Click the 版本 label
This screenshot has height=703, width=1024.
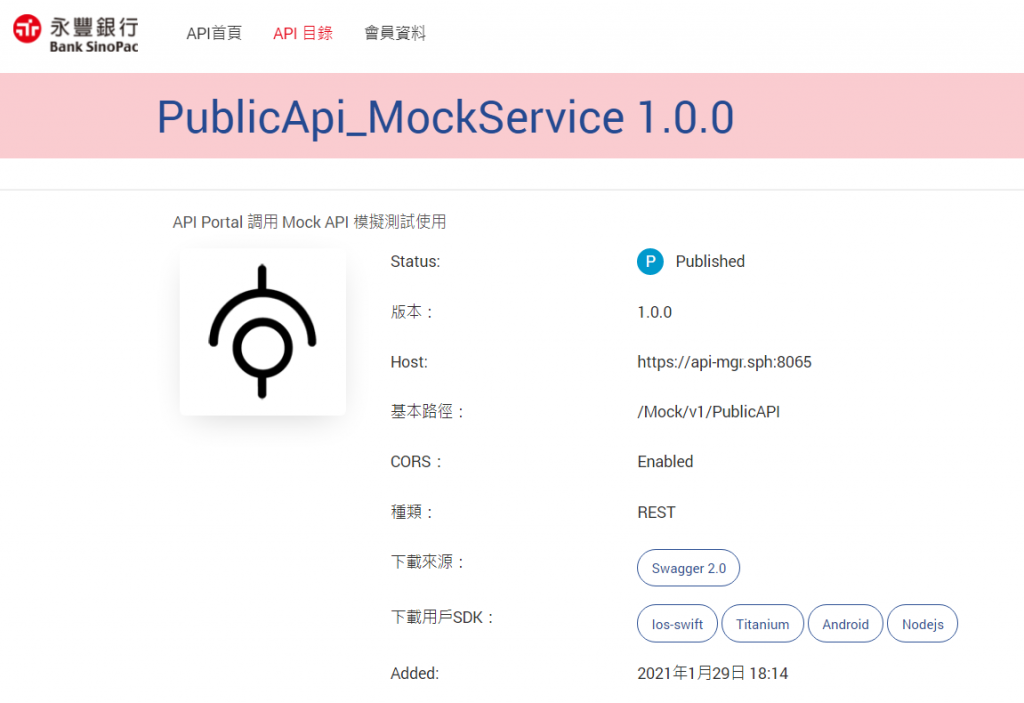tap(411, 312)
